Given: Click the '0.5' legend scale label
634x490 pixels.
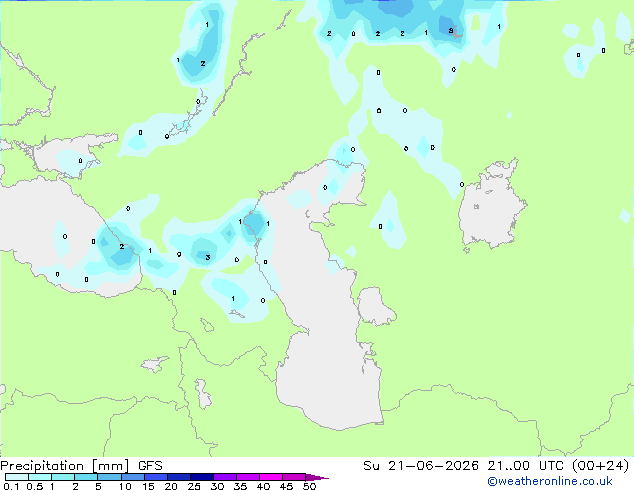Looking at the screenshot, I should [35, 486].
